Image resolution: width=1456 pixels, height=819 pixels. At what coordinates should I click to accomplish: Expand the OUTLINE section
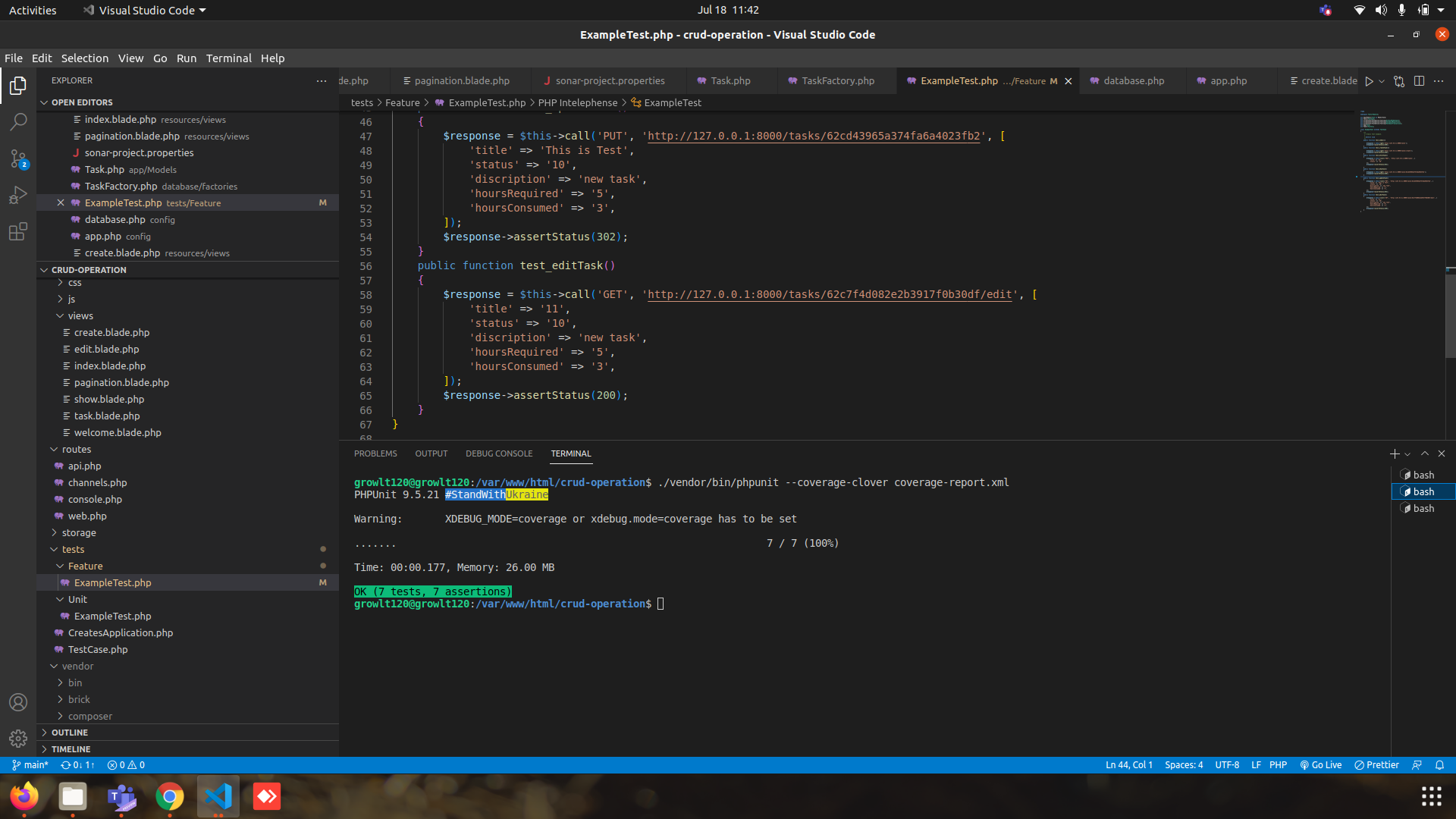pos(70,733)
